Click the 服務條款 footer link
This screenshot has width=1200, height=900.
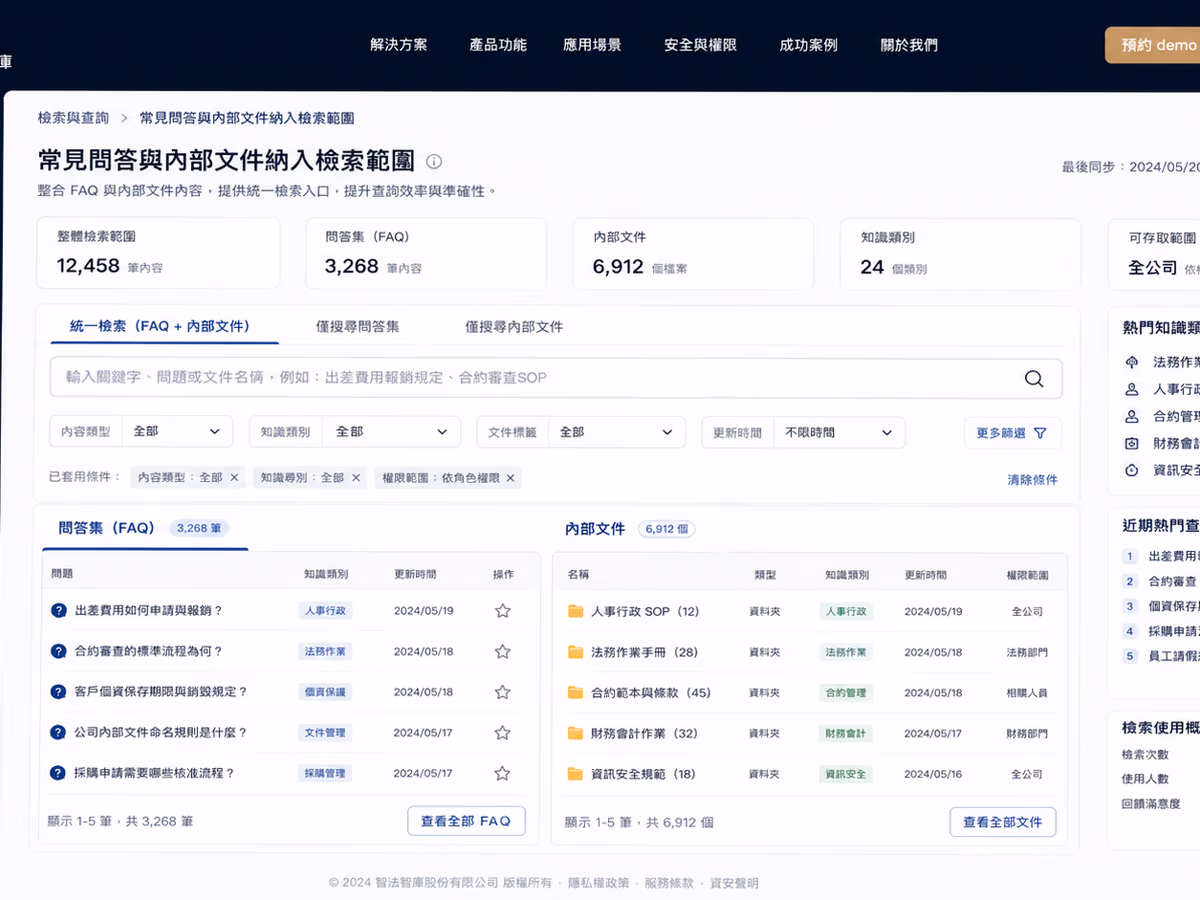pos(669,883)
